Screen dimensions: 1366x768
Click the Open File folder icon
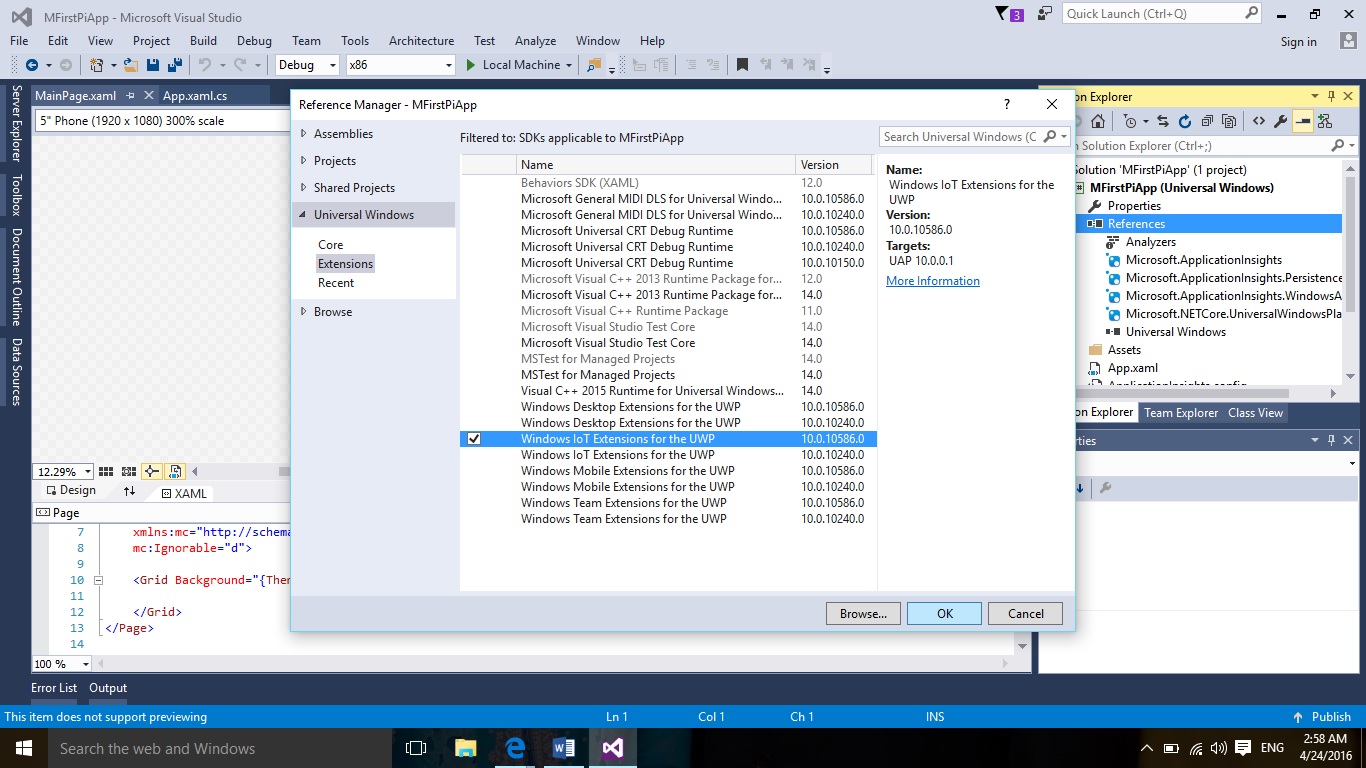(x=130, y=65)
